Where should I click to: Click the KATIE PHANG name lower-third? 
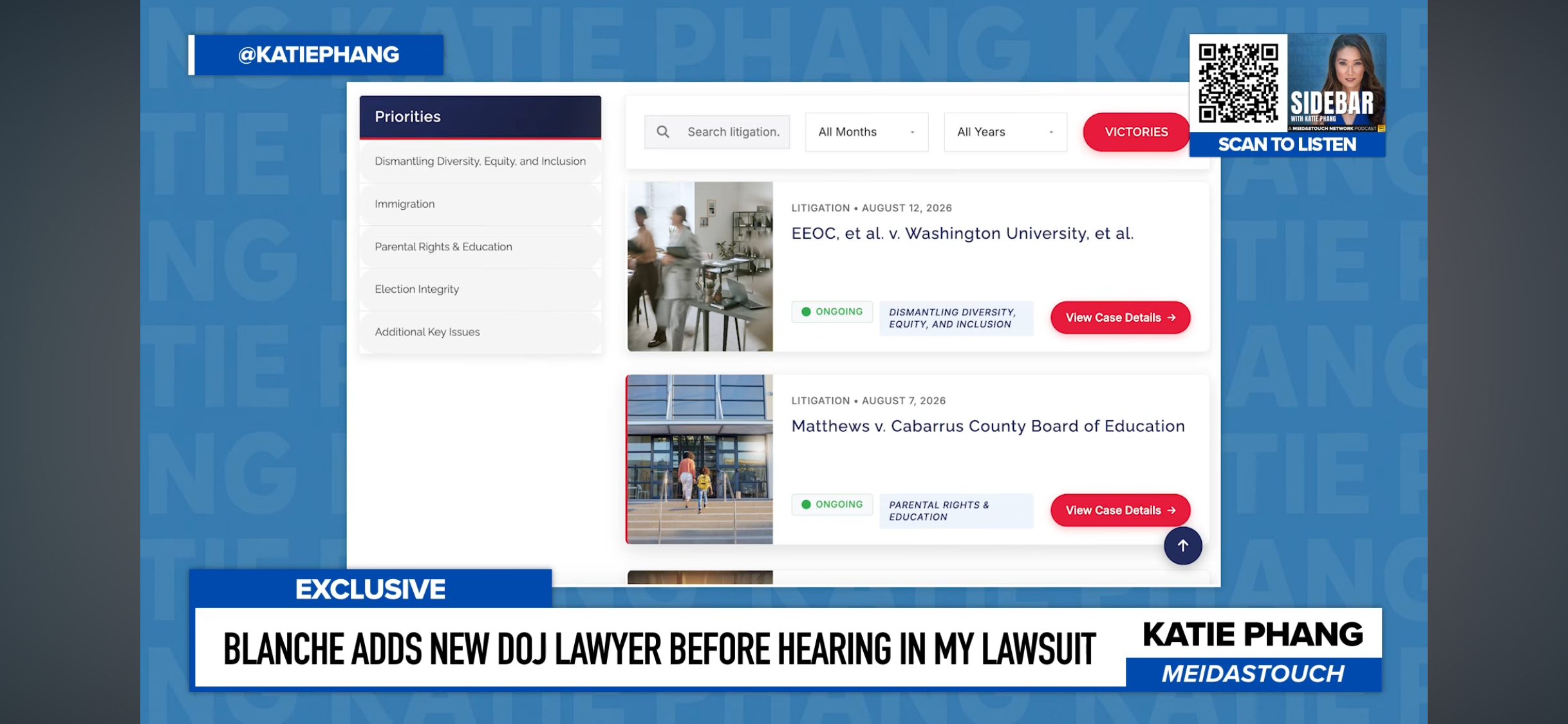coord(1253,634)
